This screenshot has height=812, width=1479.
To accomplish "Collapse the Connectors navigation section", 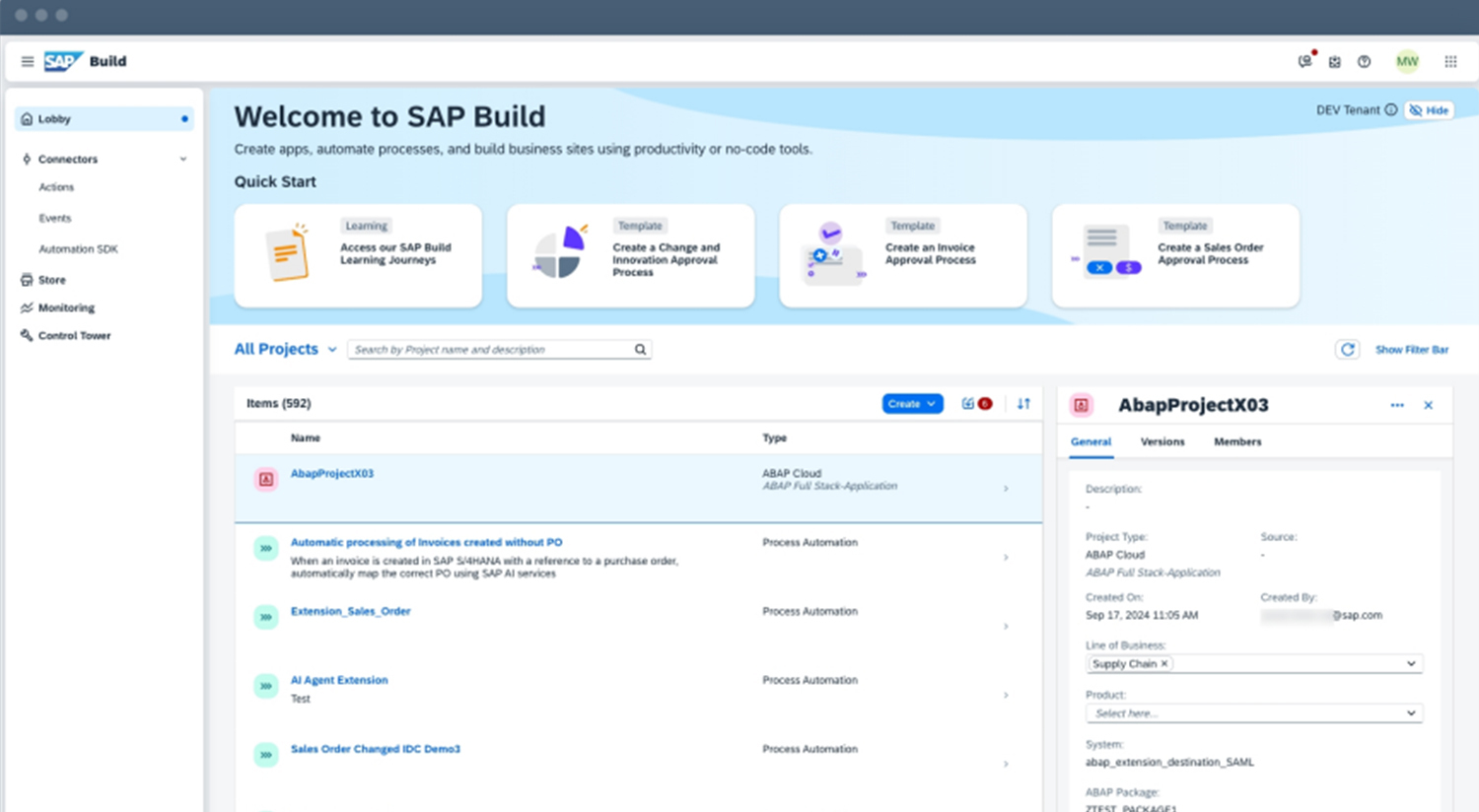I will 183,159.
